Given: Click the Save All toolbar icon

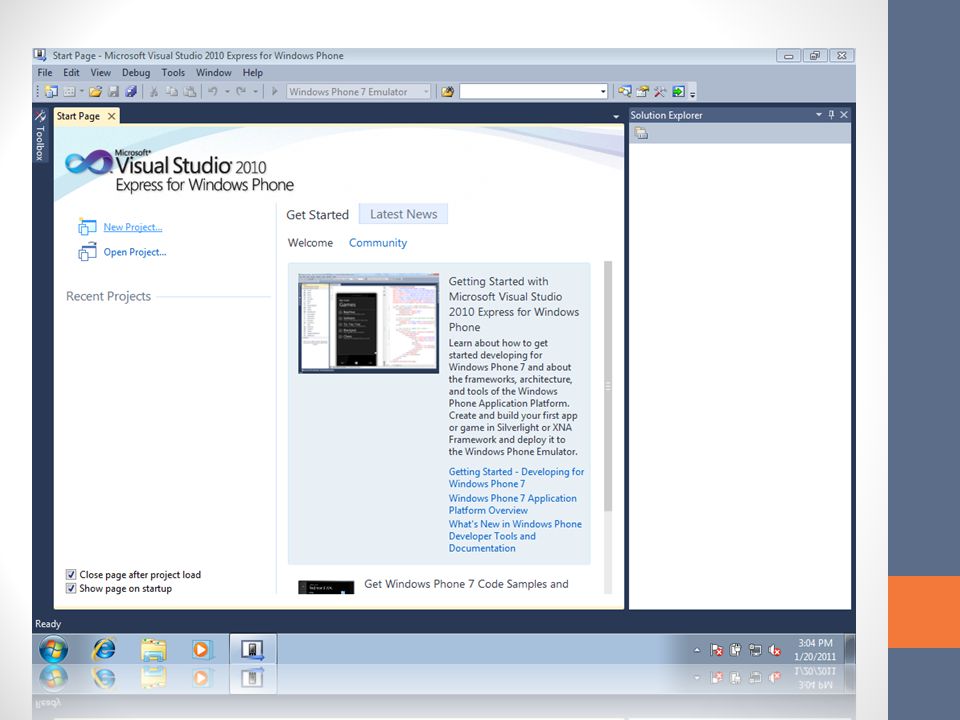Looking at the screenshot, I should click(130, 92).
